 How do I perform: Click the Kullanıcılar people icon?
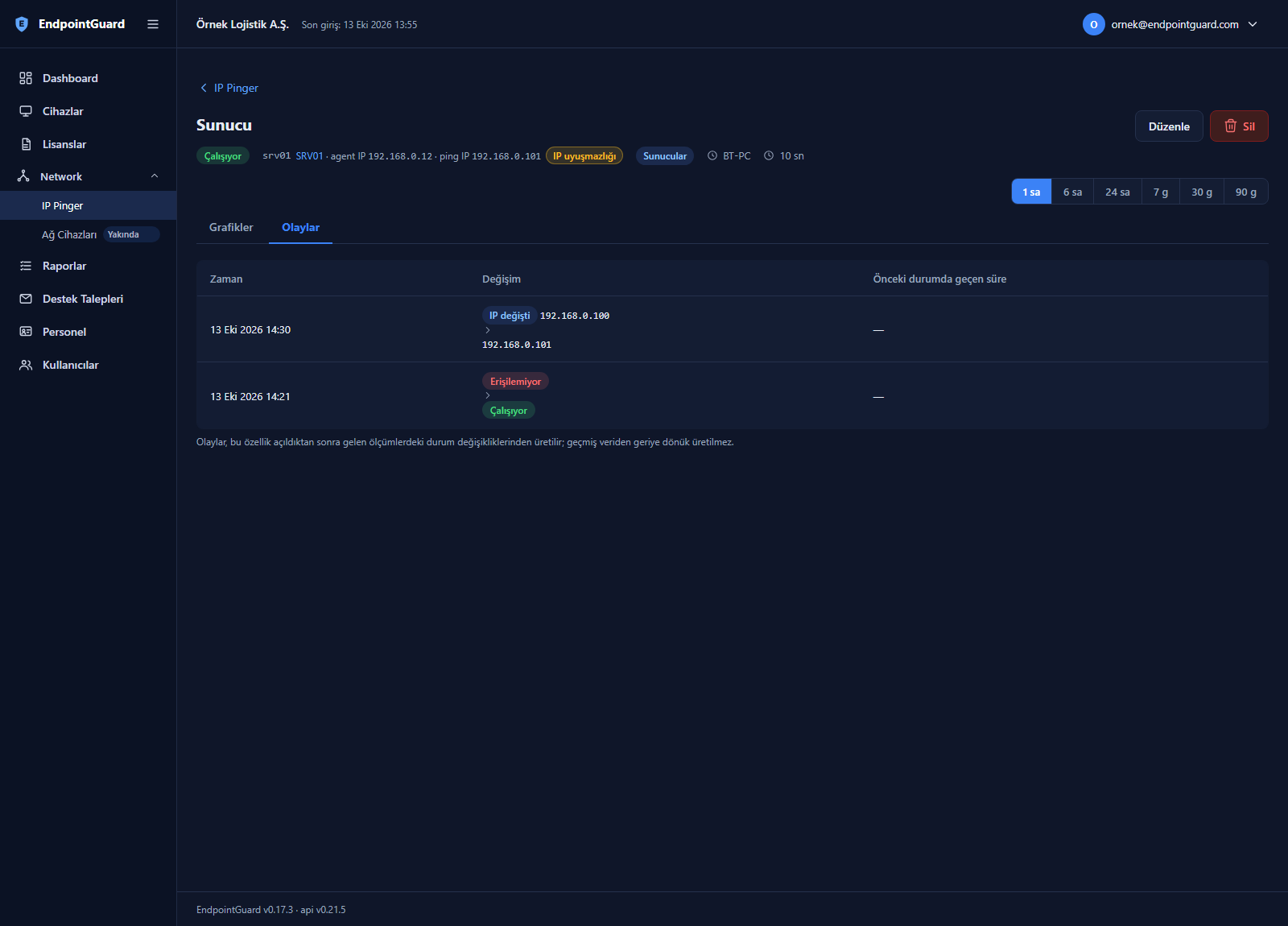[26, 365]
